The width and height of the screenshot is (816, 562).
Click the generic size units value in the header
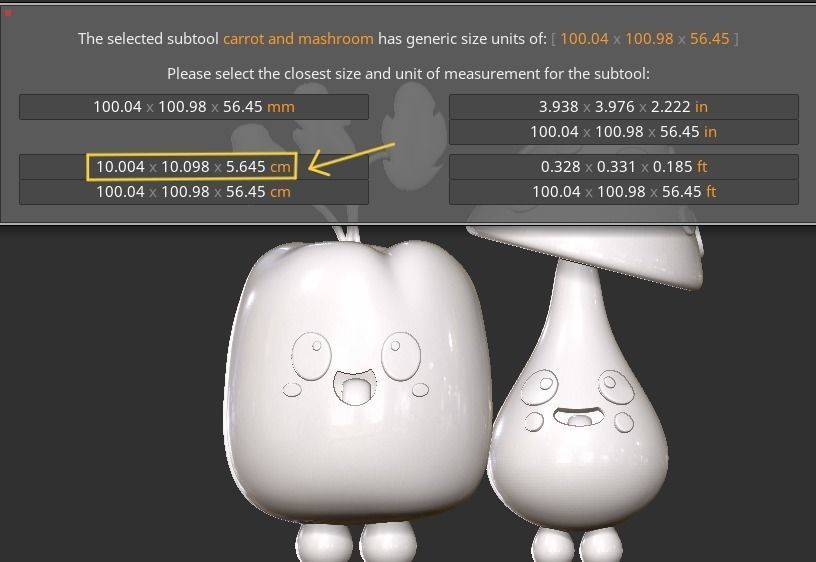point(645,39)
